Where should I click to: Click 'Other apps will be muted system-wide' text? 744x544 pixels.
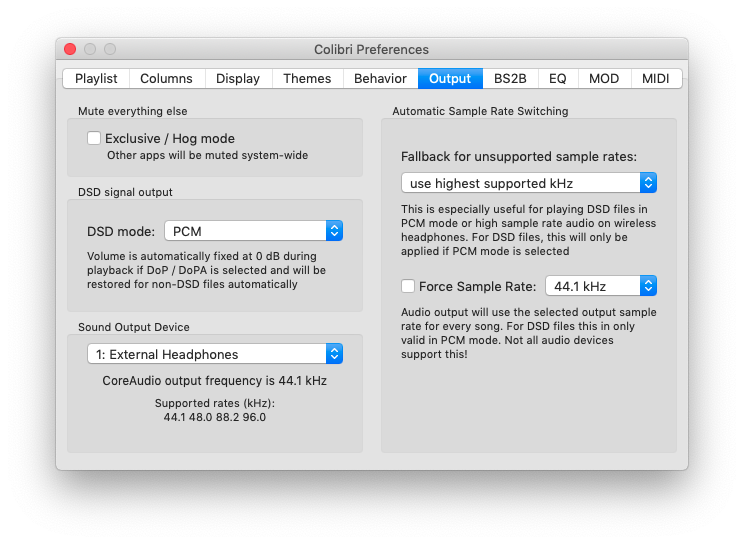(207, 155)
